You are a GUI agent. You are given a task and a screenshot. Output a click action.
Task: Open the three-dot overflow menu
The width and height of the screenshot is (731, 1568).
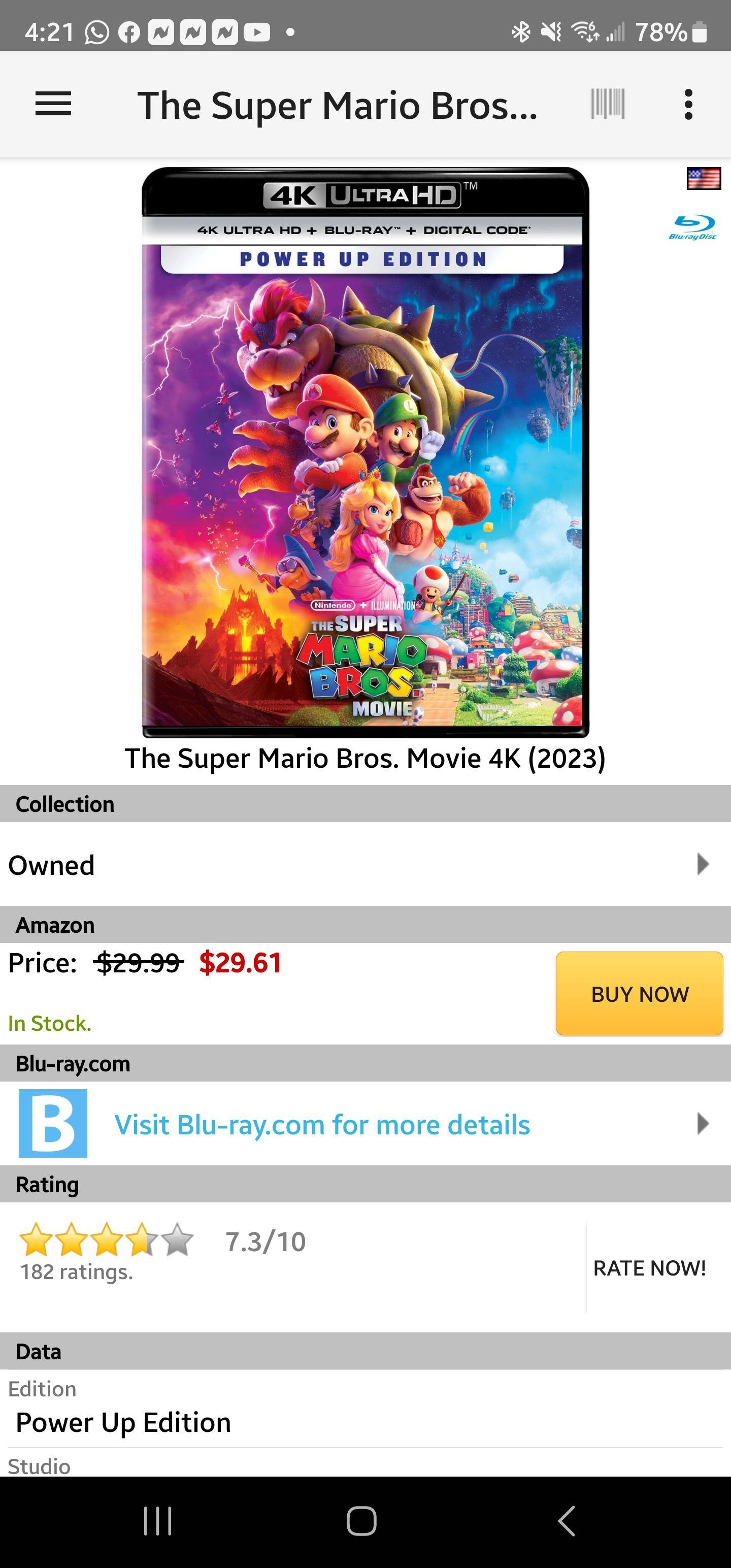tap(688, 104)
